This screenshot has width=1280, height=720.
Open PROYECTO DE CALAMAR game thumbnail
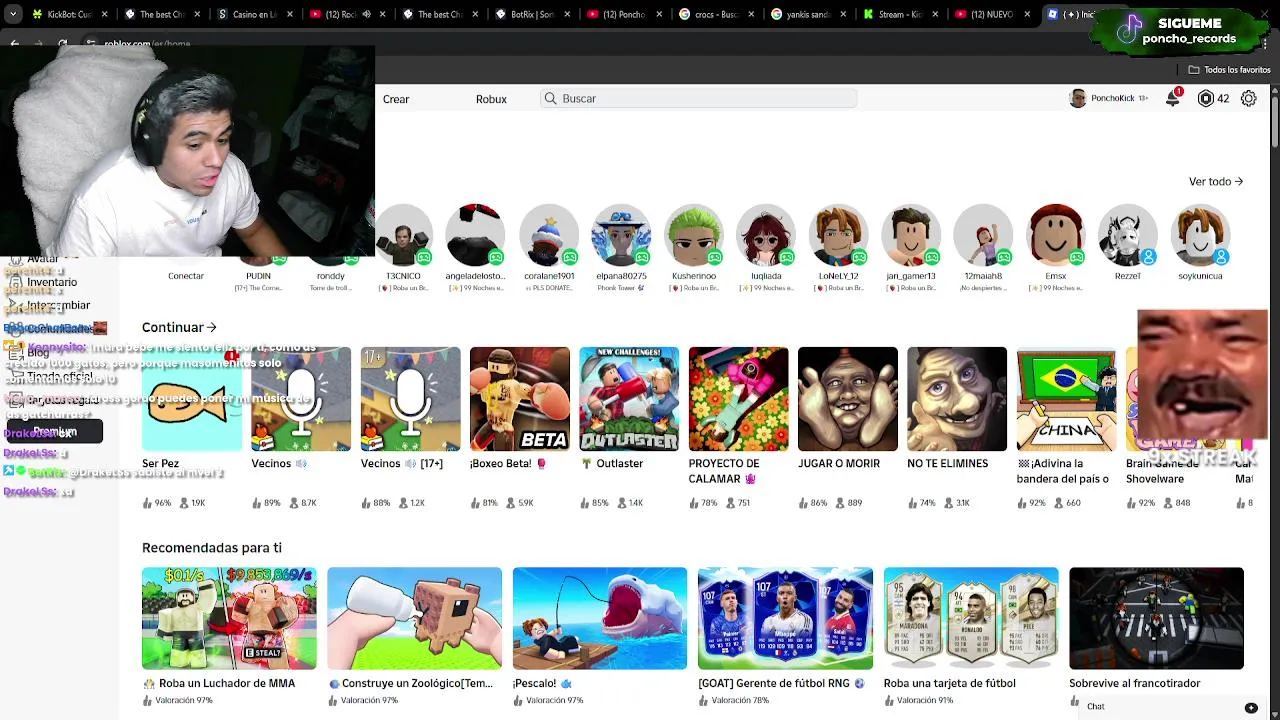click(738, 399)
